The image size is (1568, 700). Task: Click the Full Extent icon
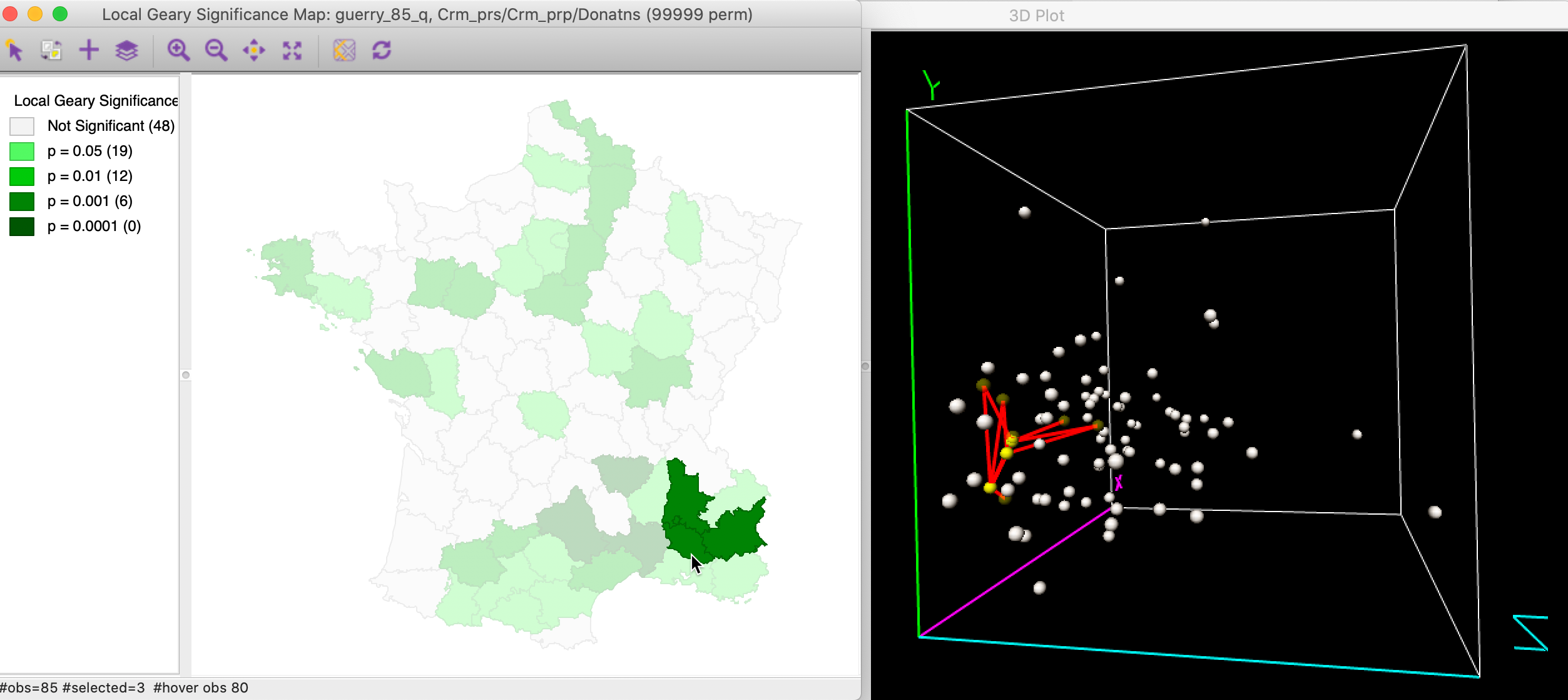[x=292, y=50]
